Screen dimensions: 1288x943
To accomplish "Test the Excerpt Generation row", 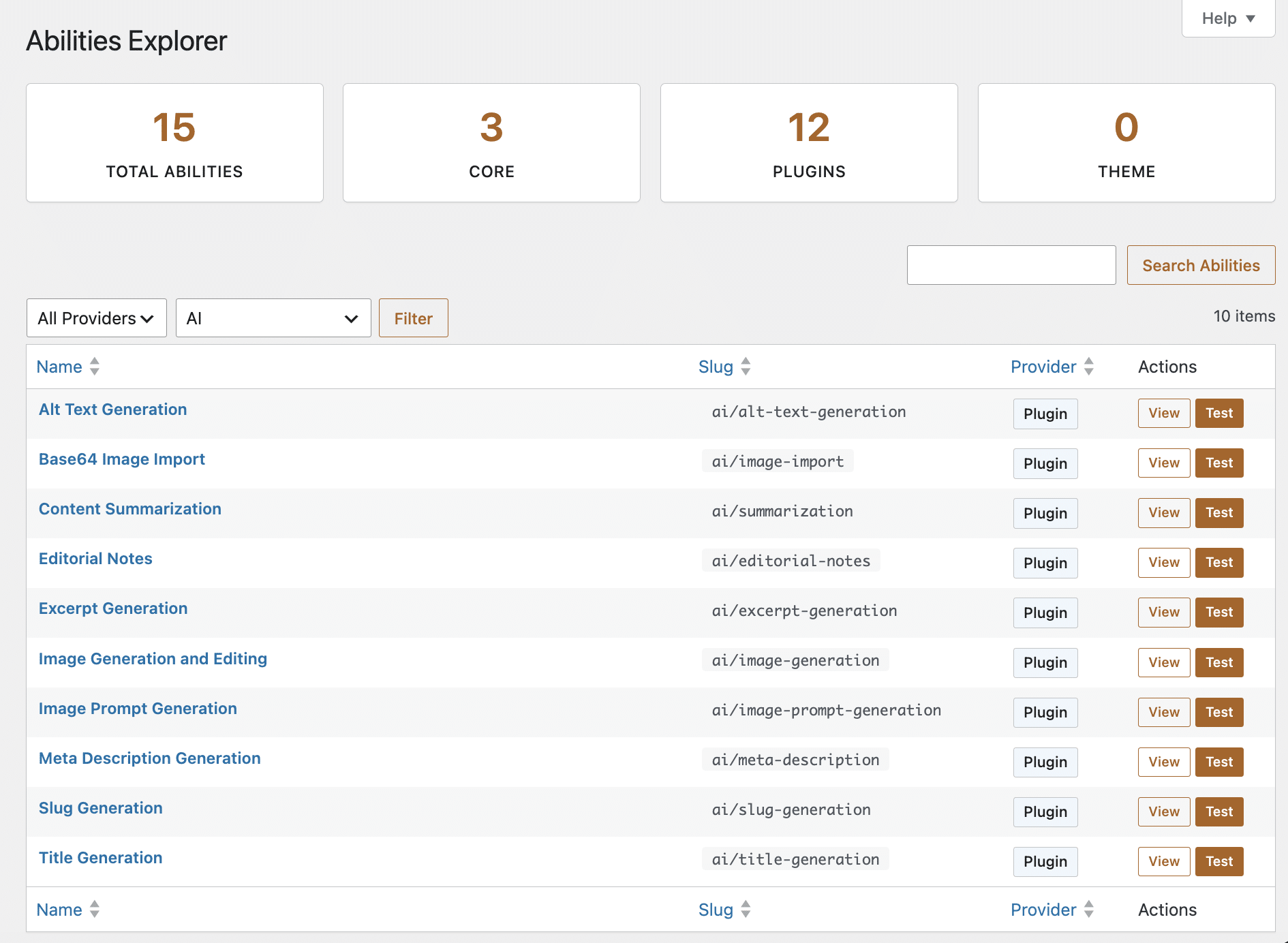I will [x=1219, y=612].
